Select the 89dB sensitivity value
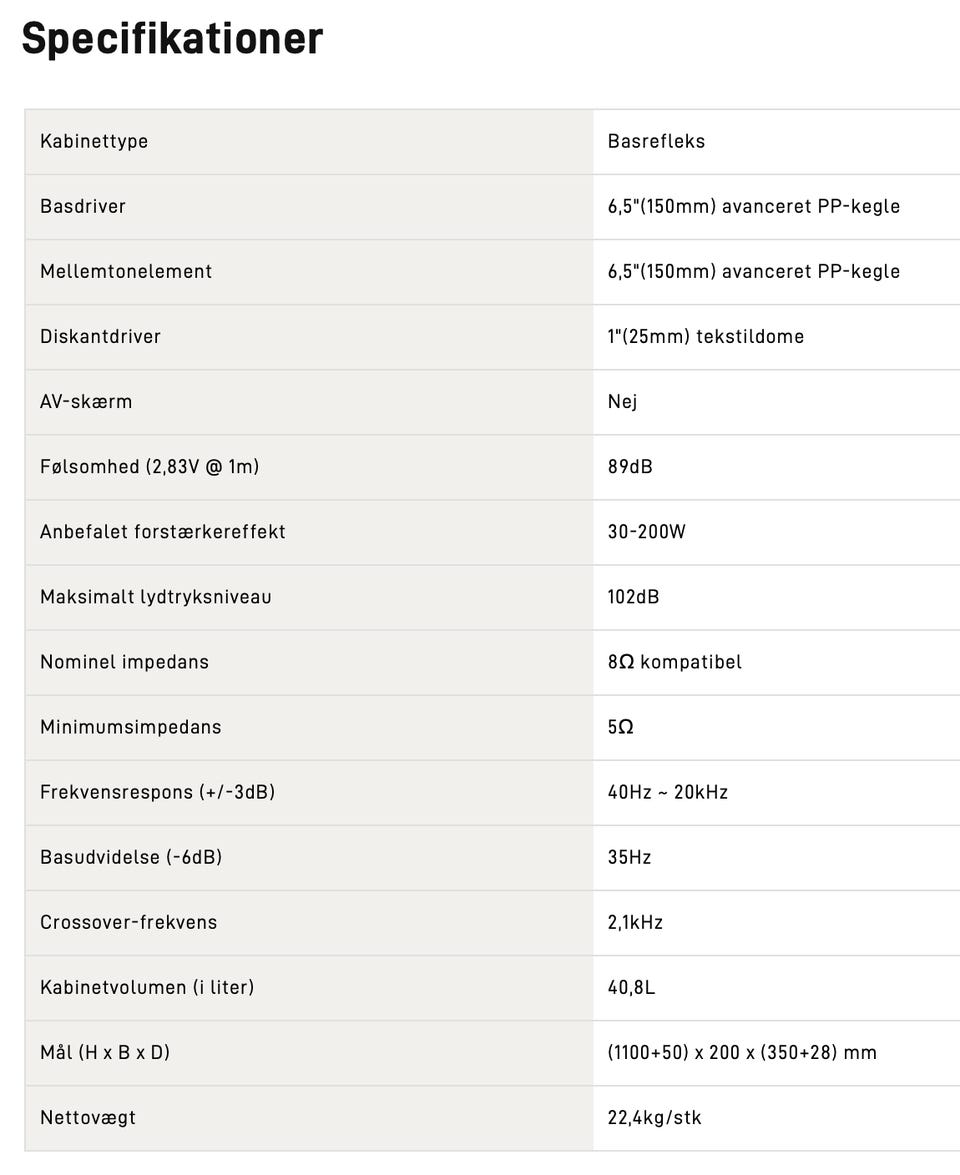The height and width of the screenshot is (1175, 960). 630,466
